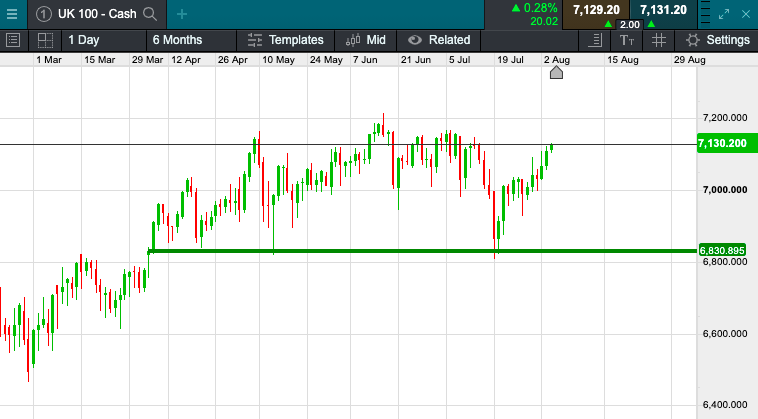Open the Related instruments panel
758x419 pixels.
click(439, 40)
